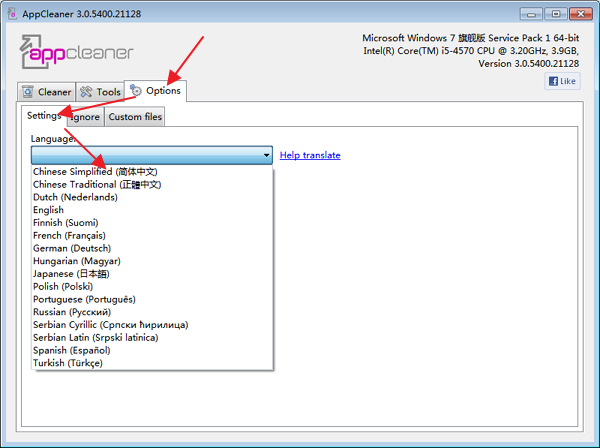
Task: Switch to the Tools tab
Action: coord(100,92)
